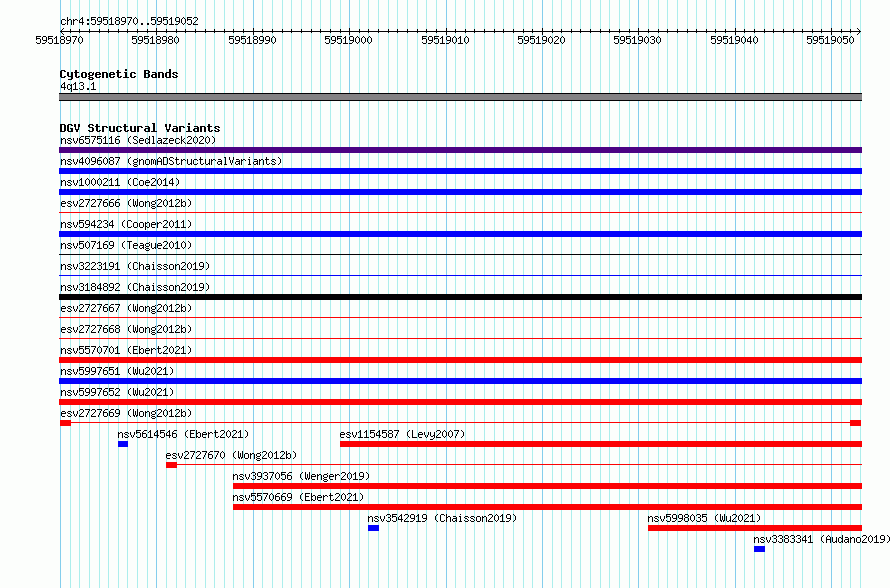This screenshot has width=890, height=588.
Task: Select nsv3542919 (Chaisson2019) label
Action: (442, 518)
